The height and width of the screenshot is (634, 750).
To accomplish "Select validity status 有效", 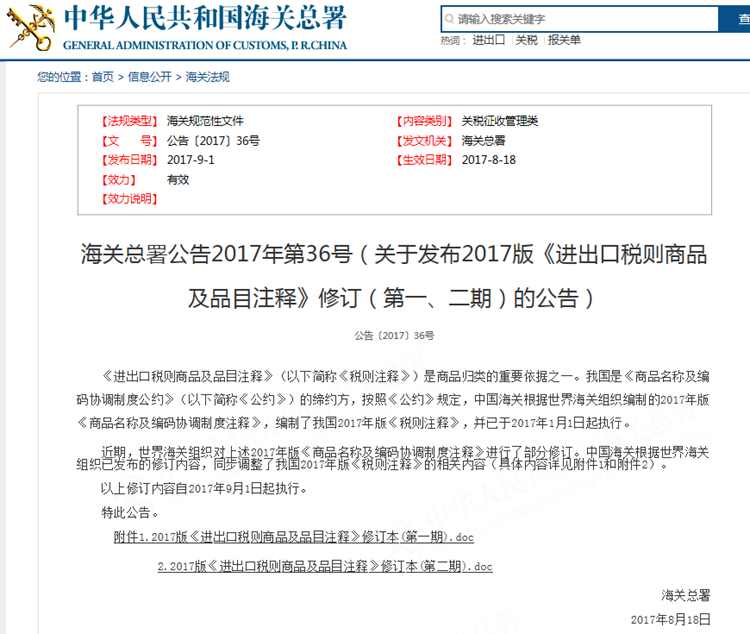I will [178, 180].
